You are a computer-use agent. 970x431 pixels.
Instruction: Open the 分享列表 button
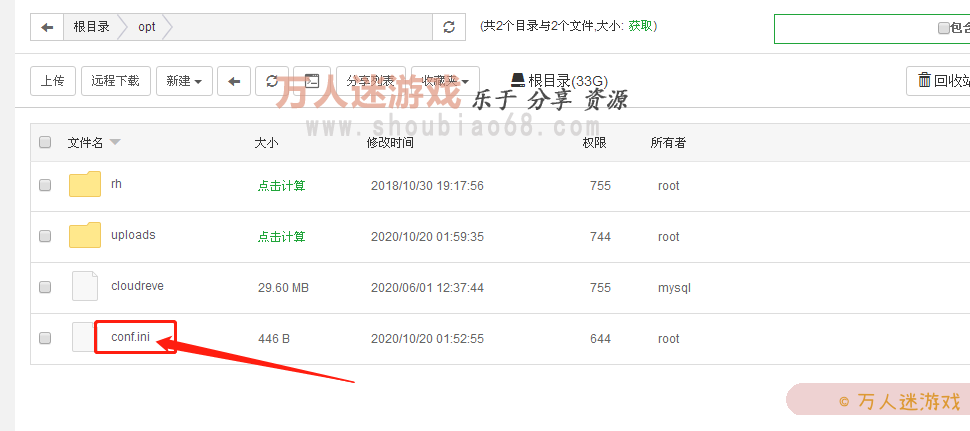371,81
